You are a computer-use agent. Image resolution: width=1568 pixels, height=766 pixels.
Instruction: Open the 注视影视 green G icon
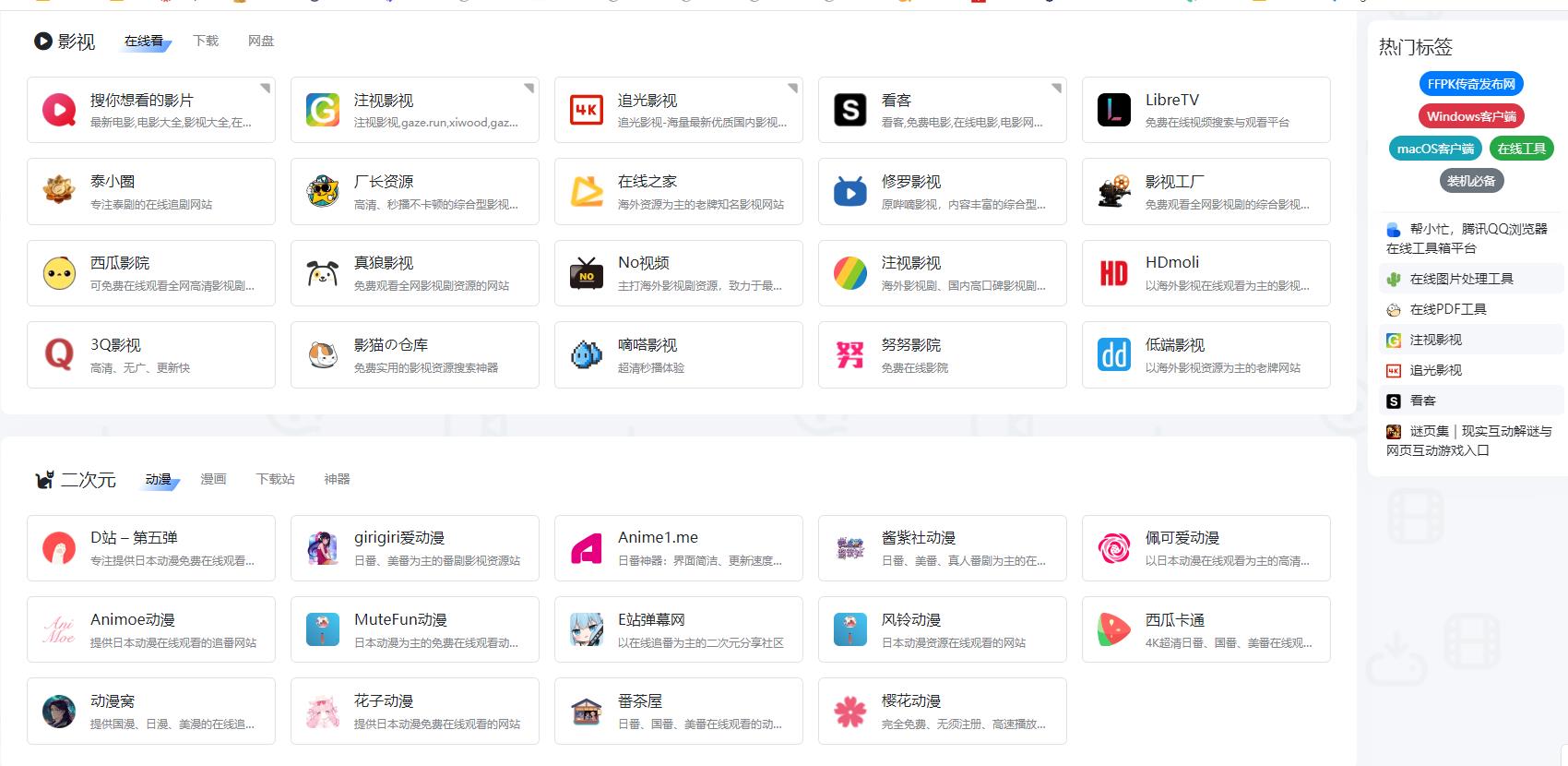coord(323,111)
